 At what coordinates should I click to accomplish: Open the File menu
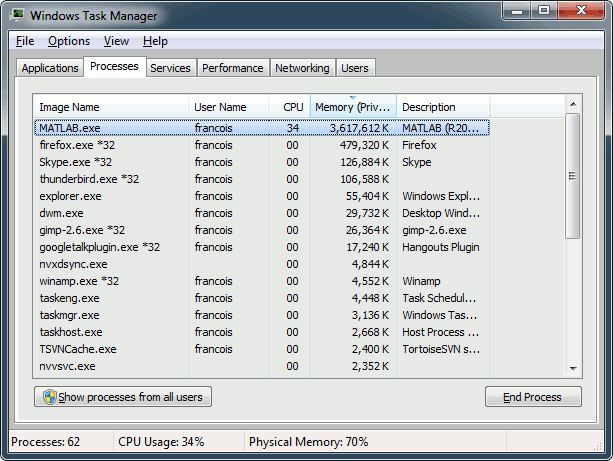click(x=25, y=41)
